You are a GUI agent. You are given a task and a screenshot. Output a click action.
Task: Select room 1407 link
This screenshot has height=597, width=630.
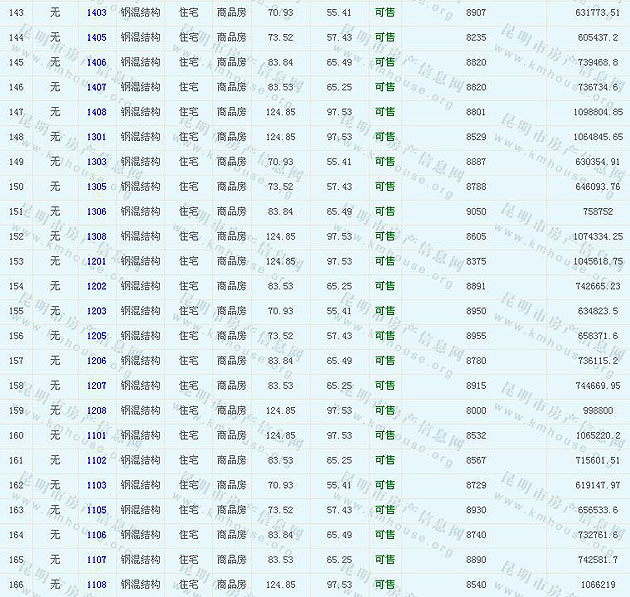coord(97,87)
